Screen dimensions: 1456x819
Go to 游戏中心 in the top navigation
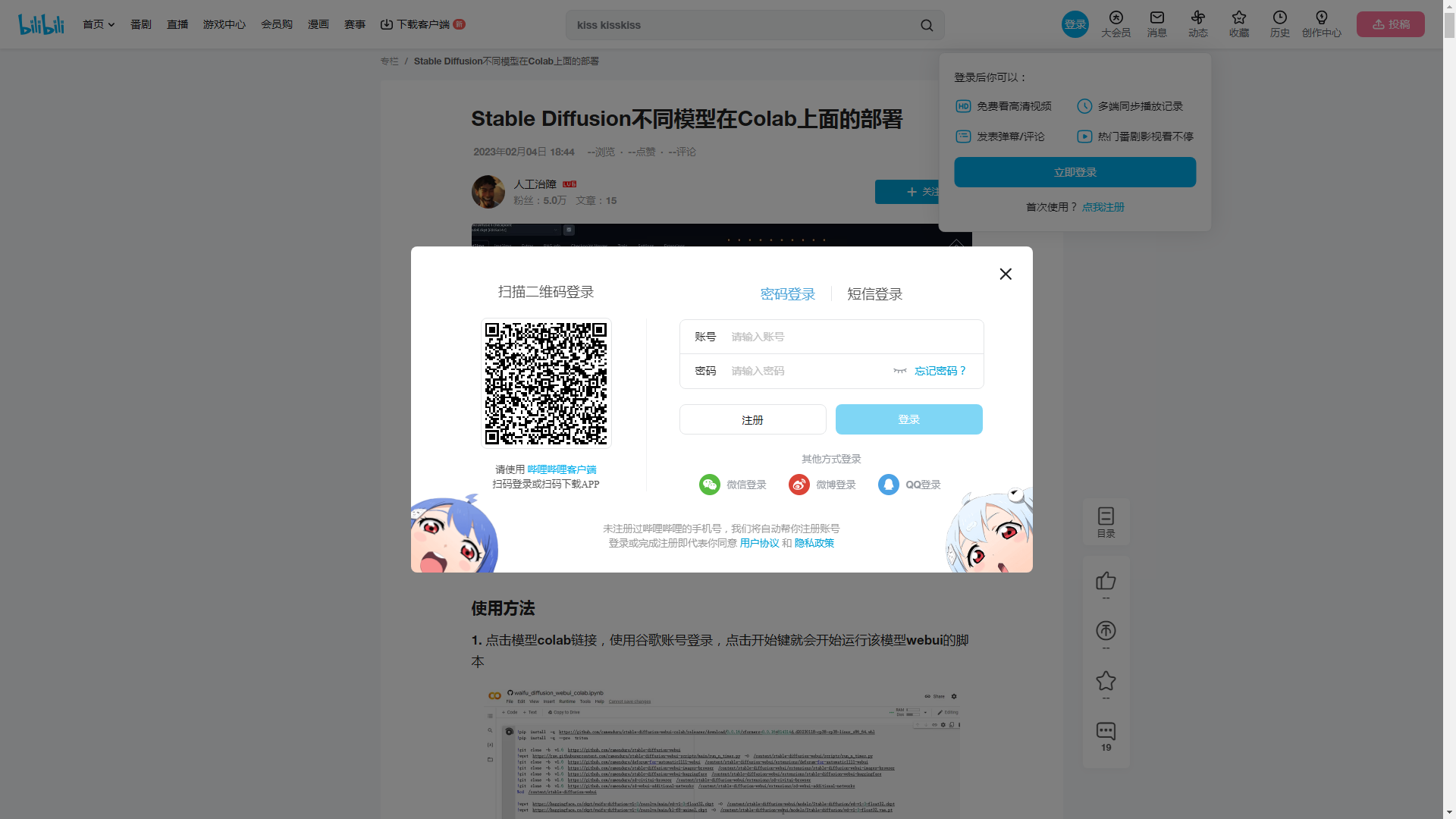pyautogui.click(x=224, y=25)
